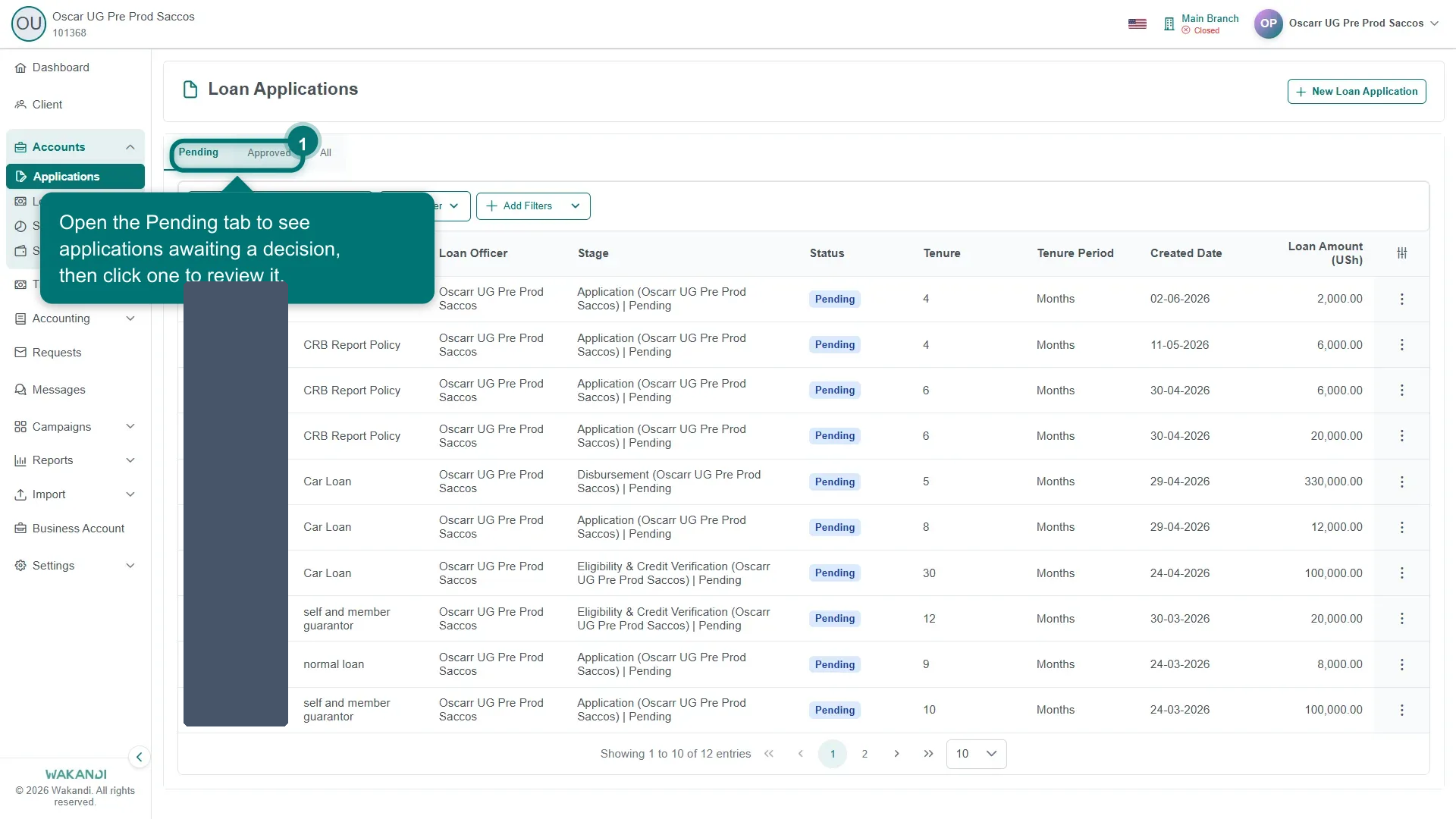The width and height of the screenshot is (1456, 819).
Task: Click the Stage column header
Action: pyautogui.click(x=593, y=253)
